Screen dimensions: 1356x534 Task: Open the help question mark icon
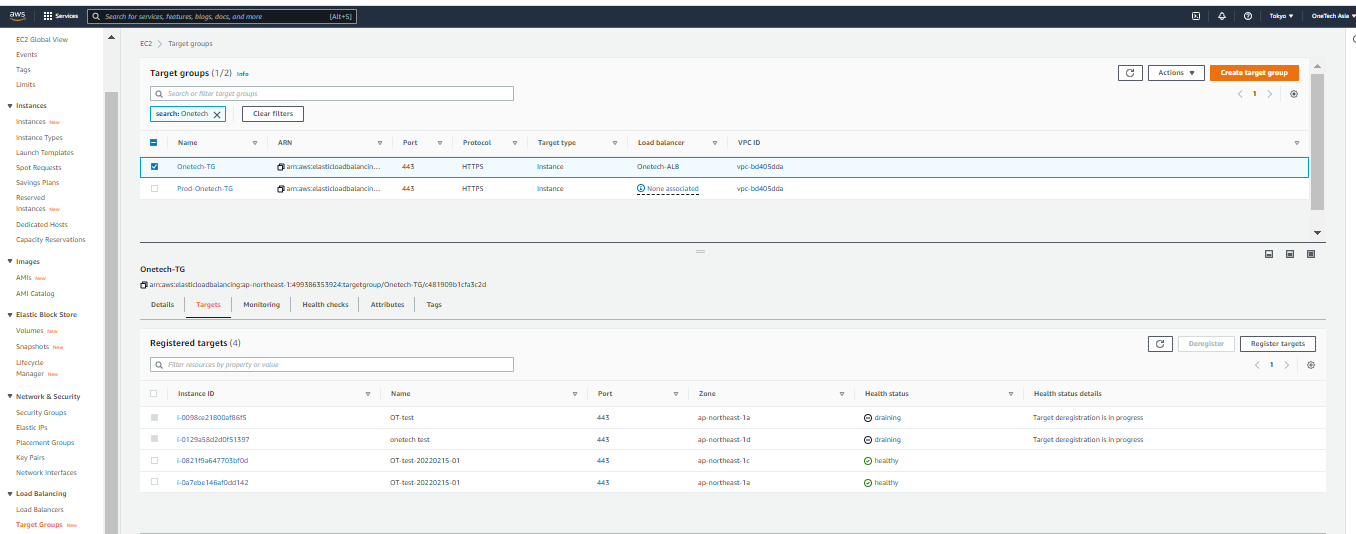1248,16
